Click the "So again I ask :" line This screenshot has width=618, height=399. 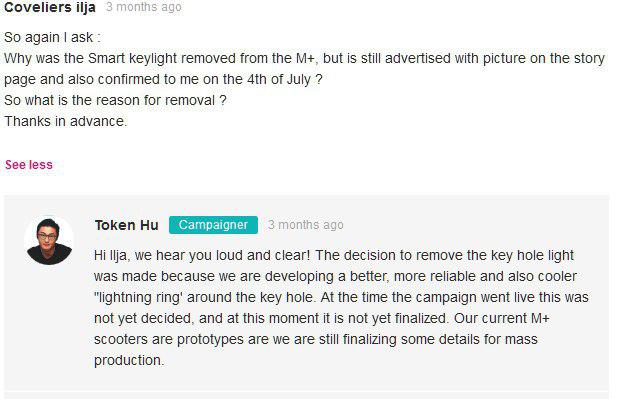point(52,37)
